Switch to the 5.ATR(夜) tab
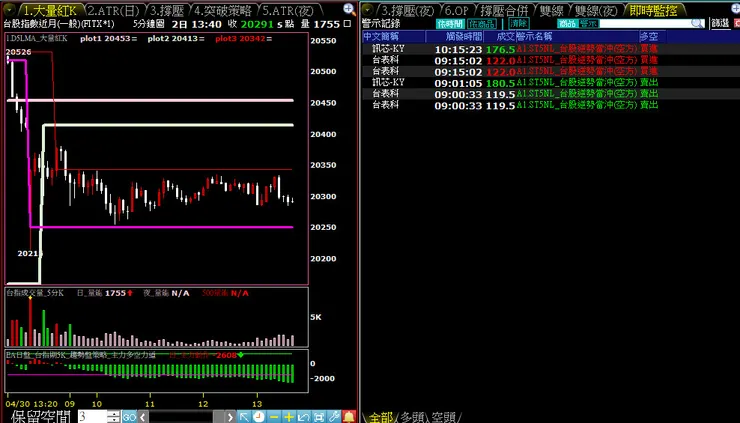Viewport: 740px width, 423px height. (288, 10)
